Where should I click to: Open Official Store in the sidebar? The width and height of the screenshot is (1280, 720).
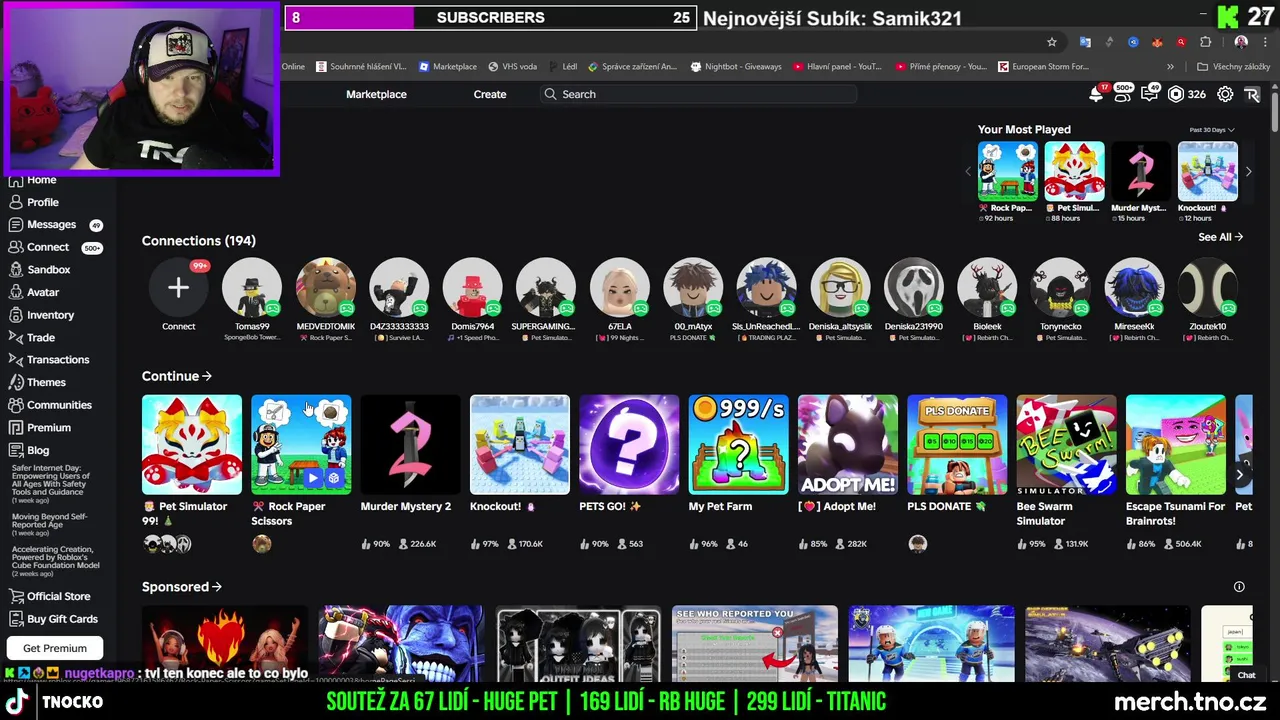58,596
